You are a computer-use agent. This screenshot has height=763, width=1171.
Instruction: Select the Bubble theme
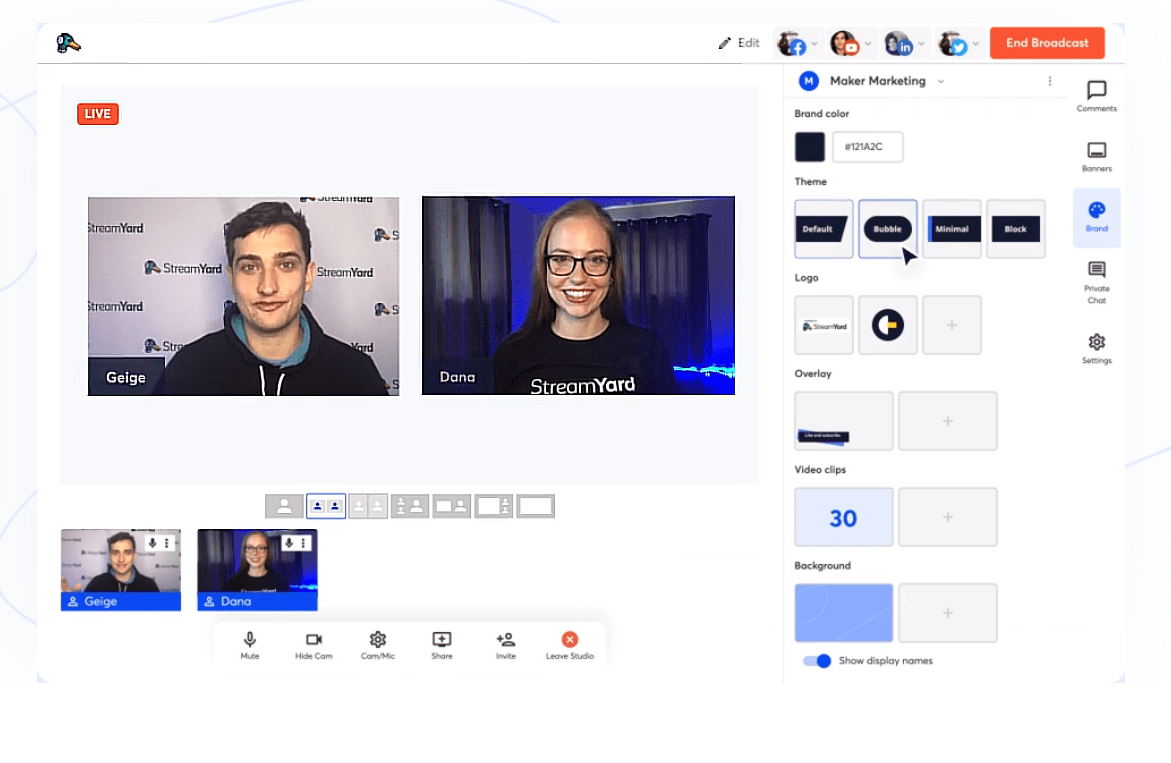[x=887, y=229]
